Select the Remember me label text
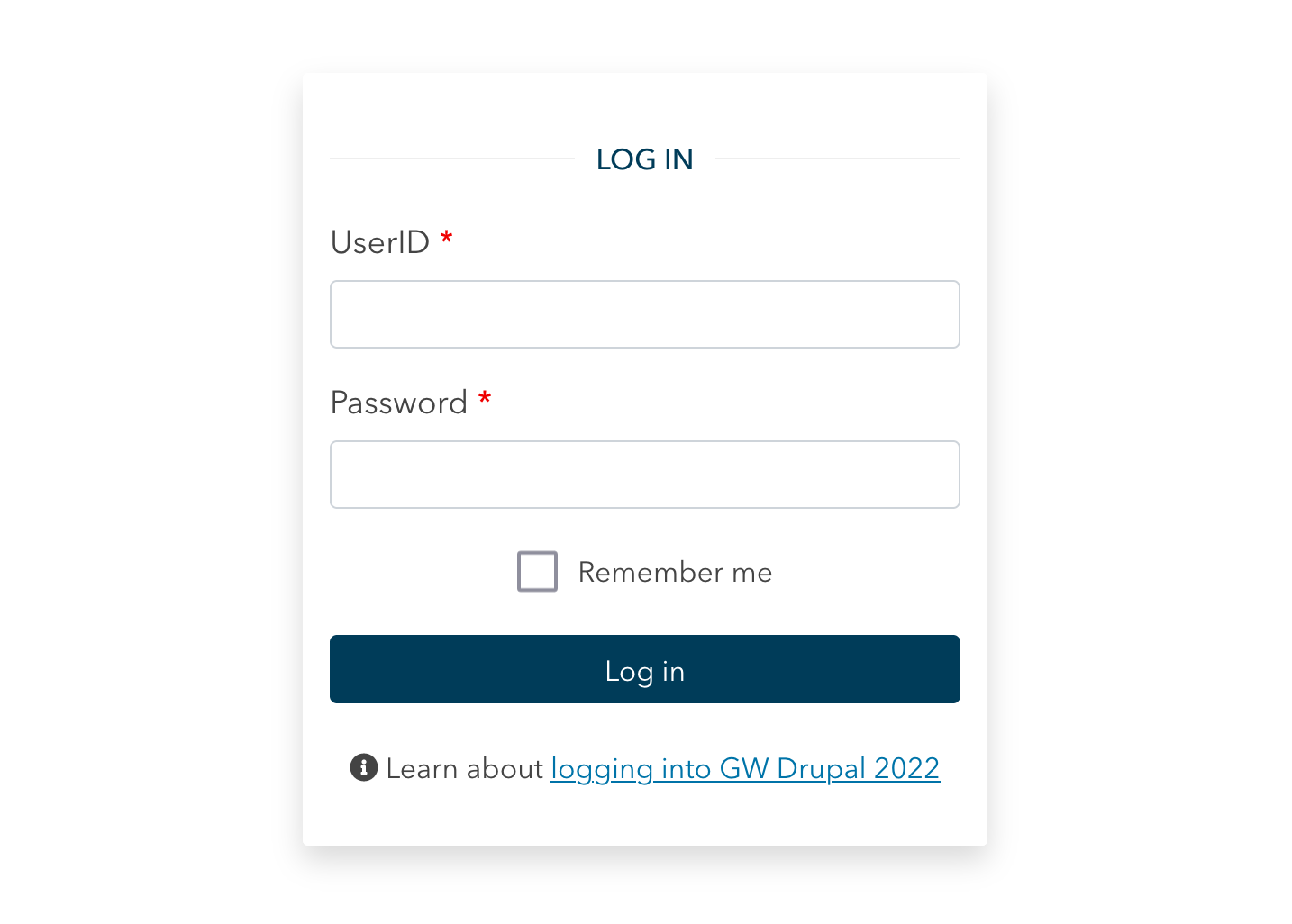 (x=674, y=572)
